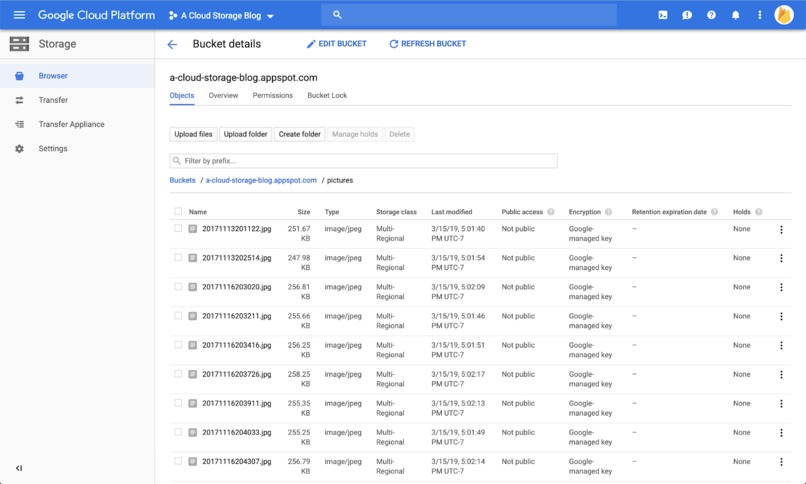
Task: Open the file 20171116203020.jpg
Action: coord(236,287)
